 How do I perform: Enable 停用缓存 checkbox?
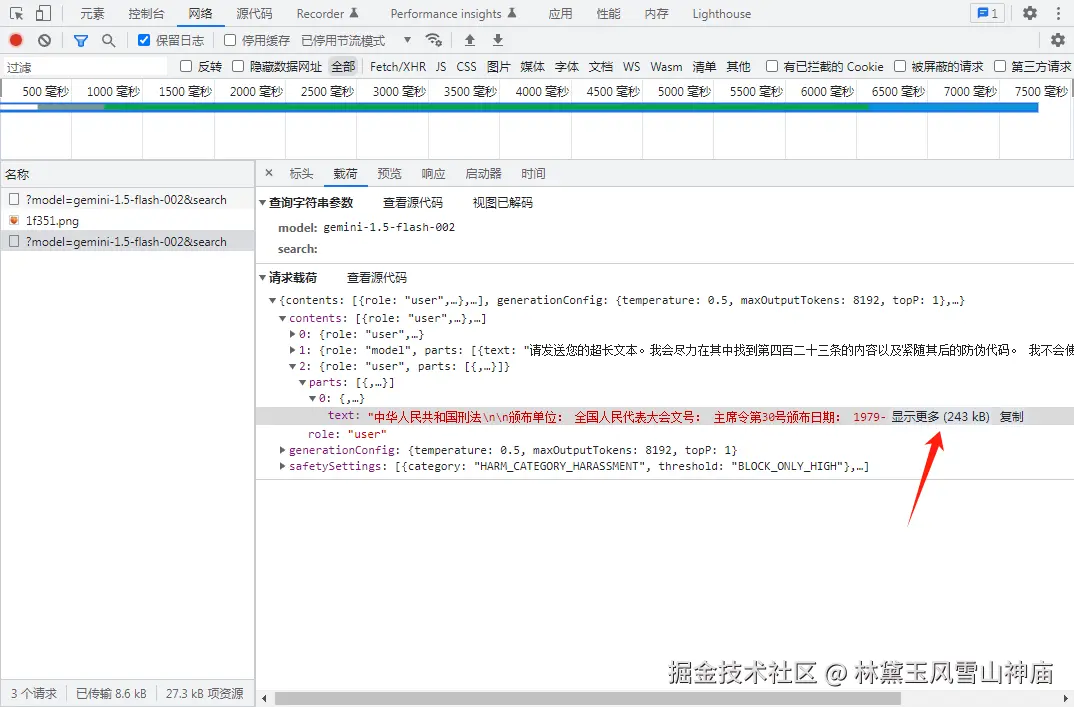point(230,40)
